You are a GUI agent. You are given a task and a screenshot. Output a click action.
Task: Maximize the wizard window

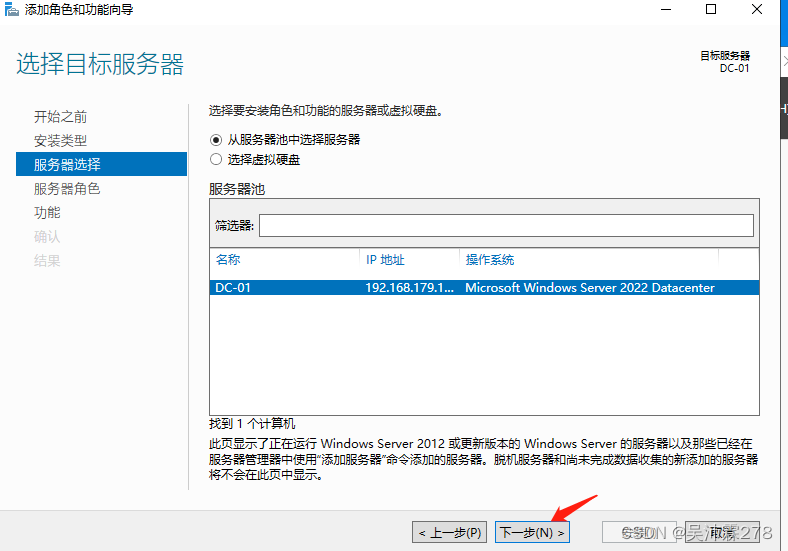click(711, 10)
